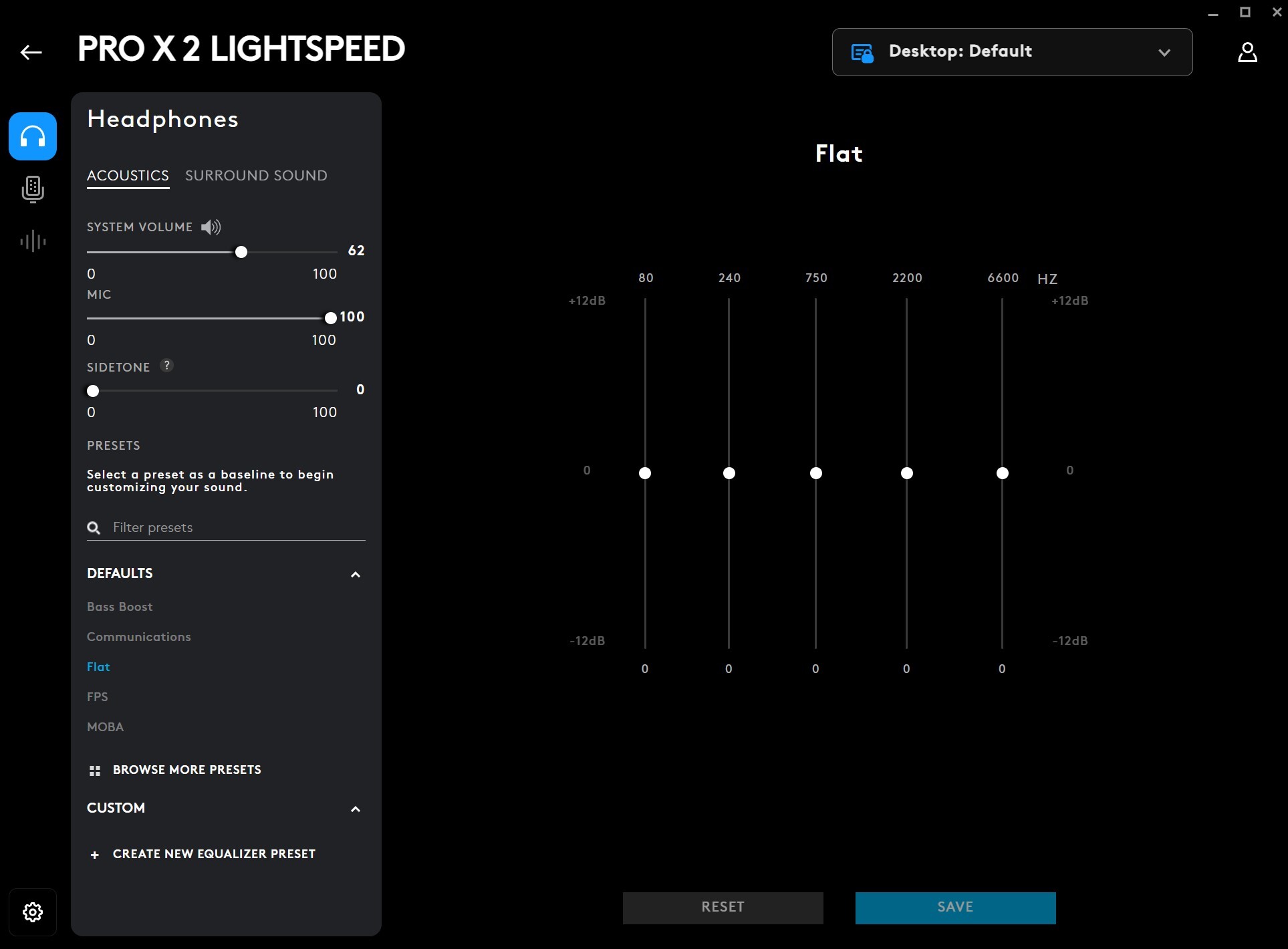Go back with the left arrow icon

click(x=31, y=52)
